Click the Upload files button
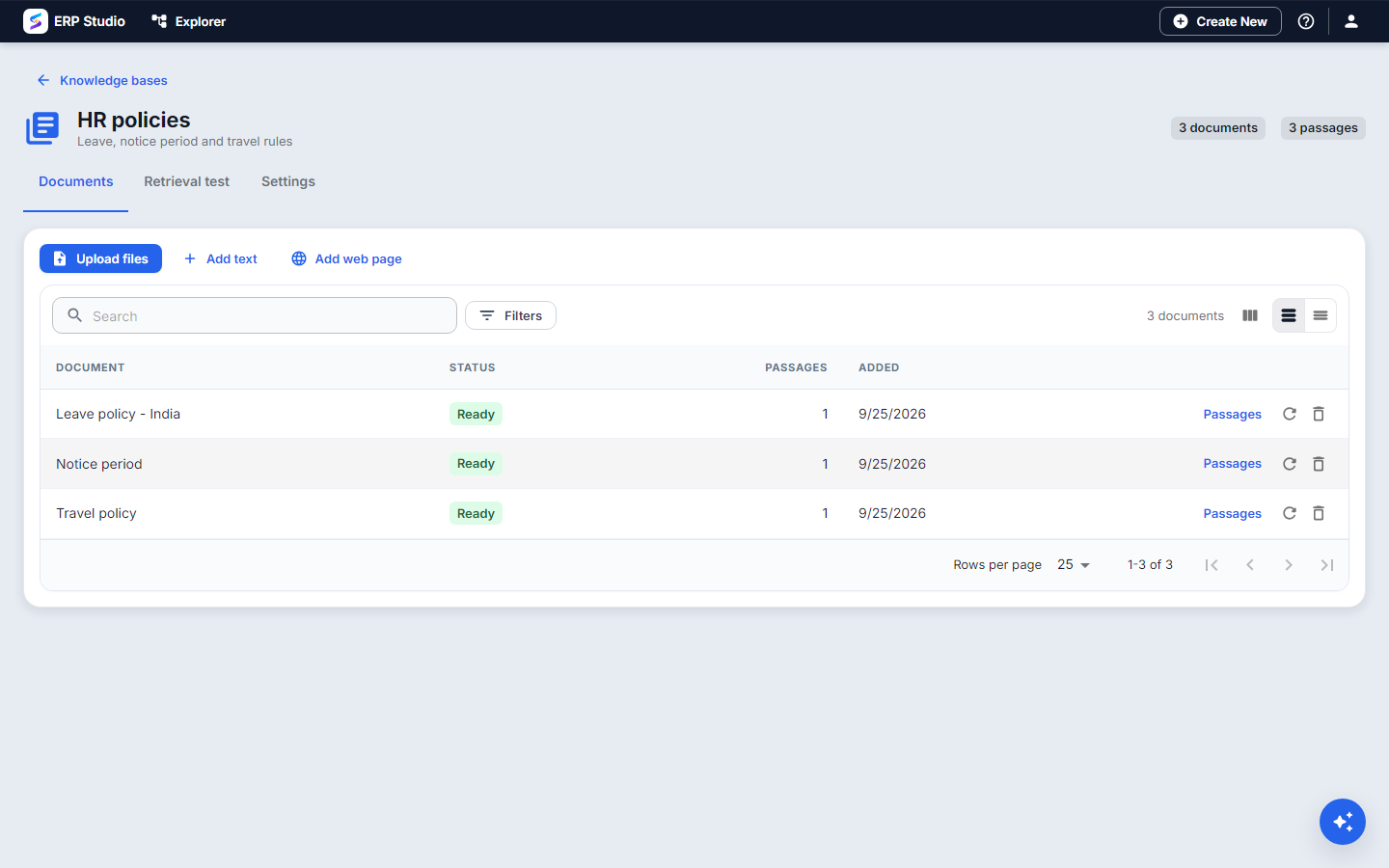1389x868 pixels. coord(100,258)
